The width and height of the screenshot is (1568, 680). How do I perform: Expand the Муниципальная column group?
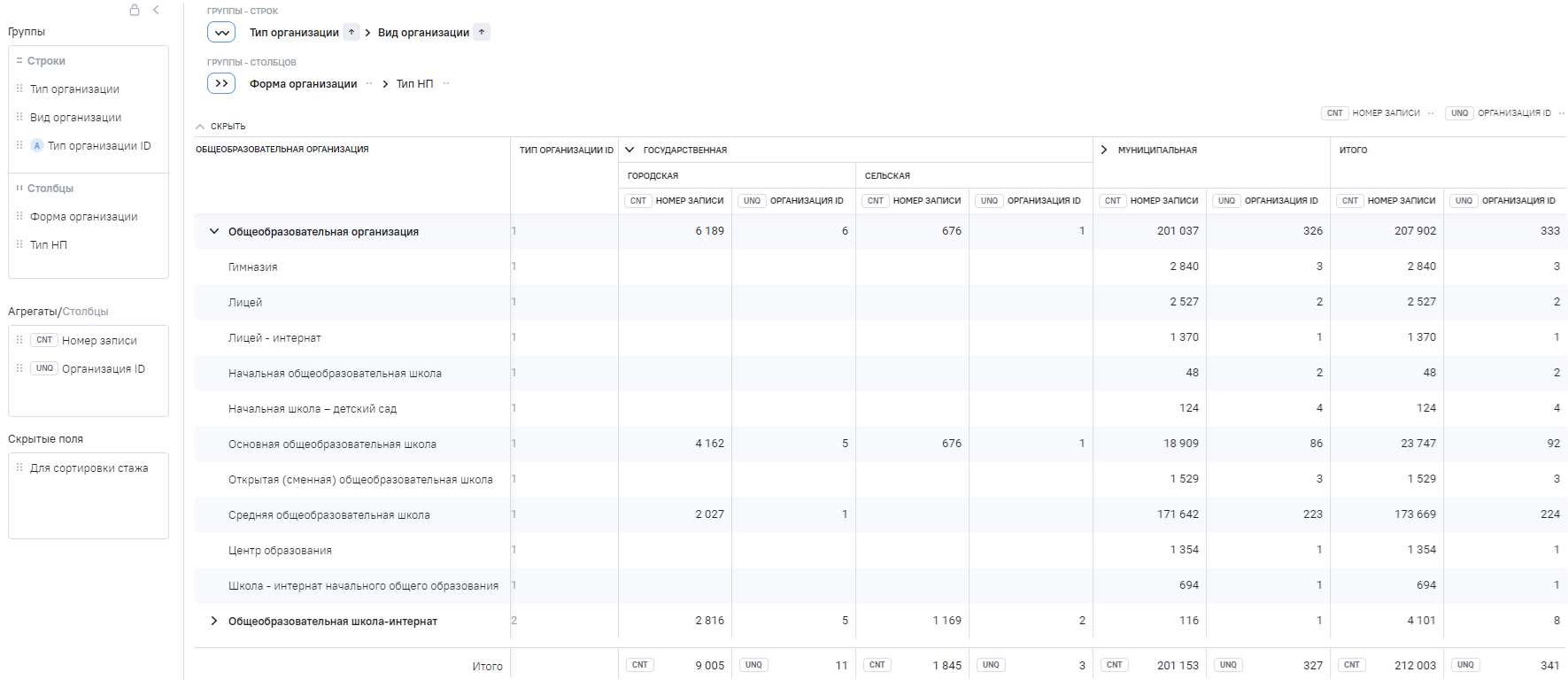click(1104, 150)
